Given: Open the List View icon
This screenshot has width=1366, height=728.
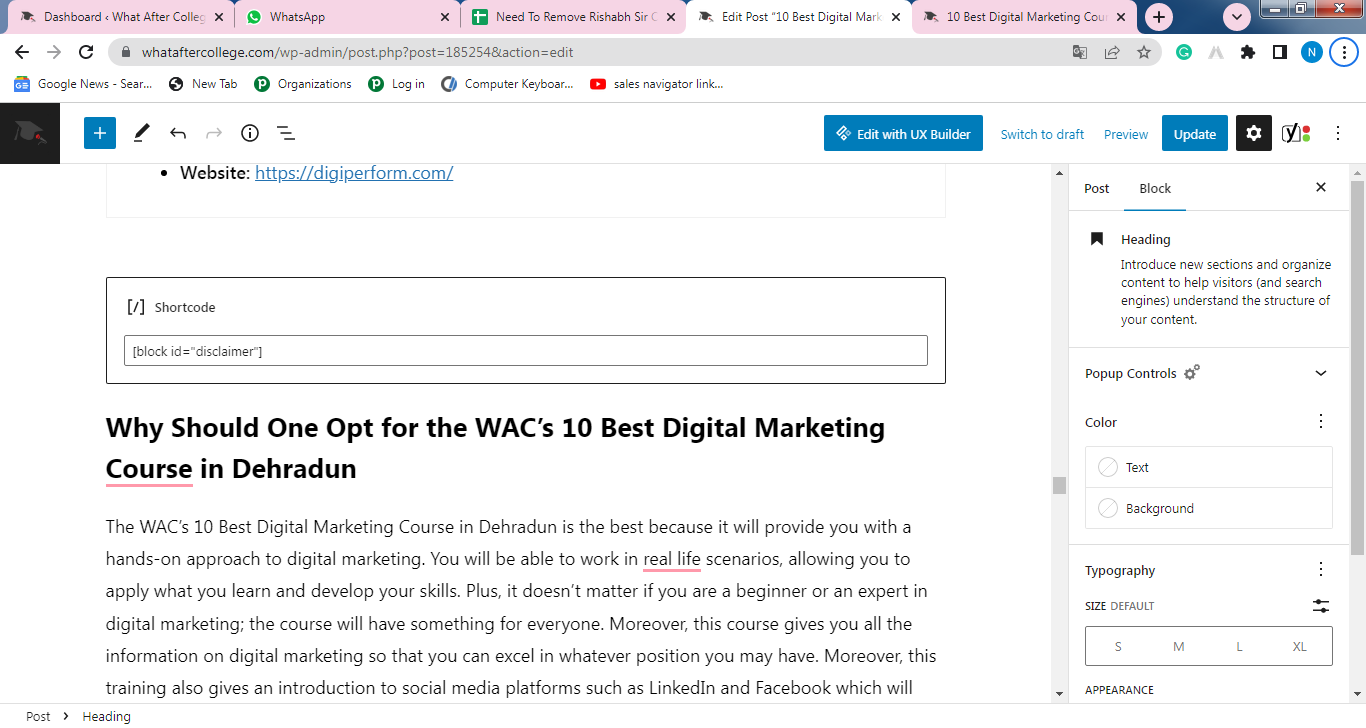Looking at the screenshot, I should 285,133.
